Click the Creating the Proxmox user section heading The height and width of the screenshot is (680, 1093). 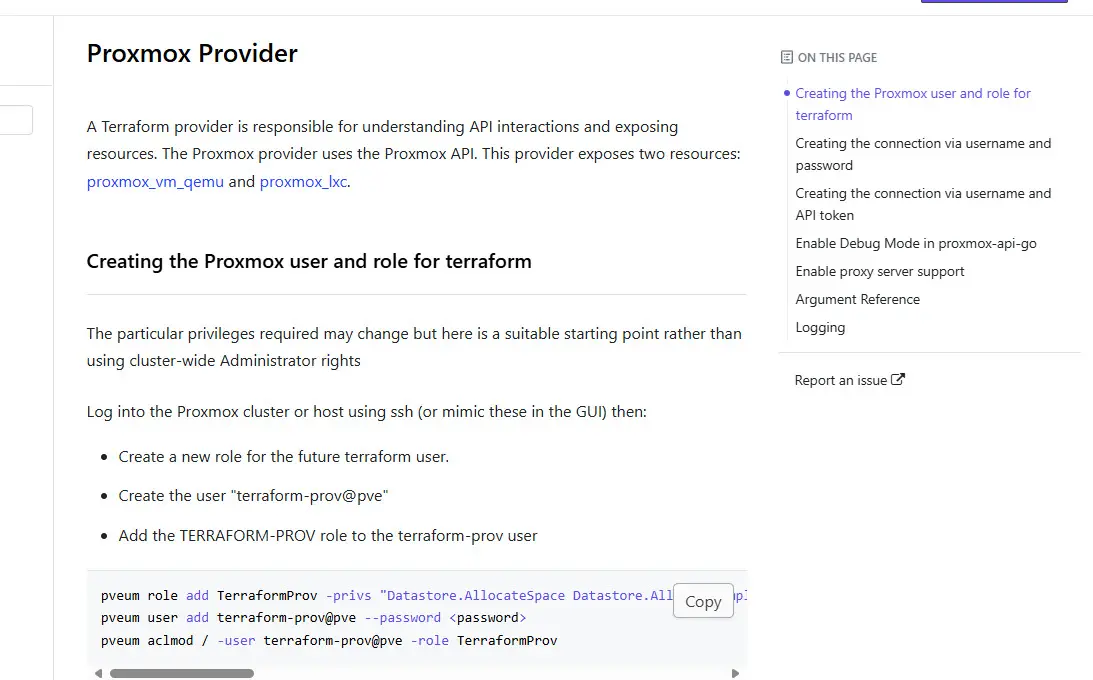pyautogui.click(x=309, y=262)
